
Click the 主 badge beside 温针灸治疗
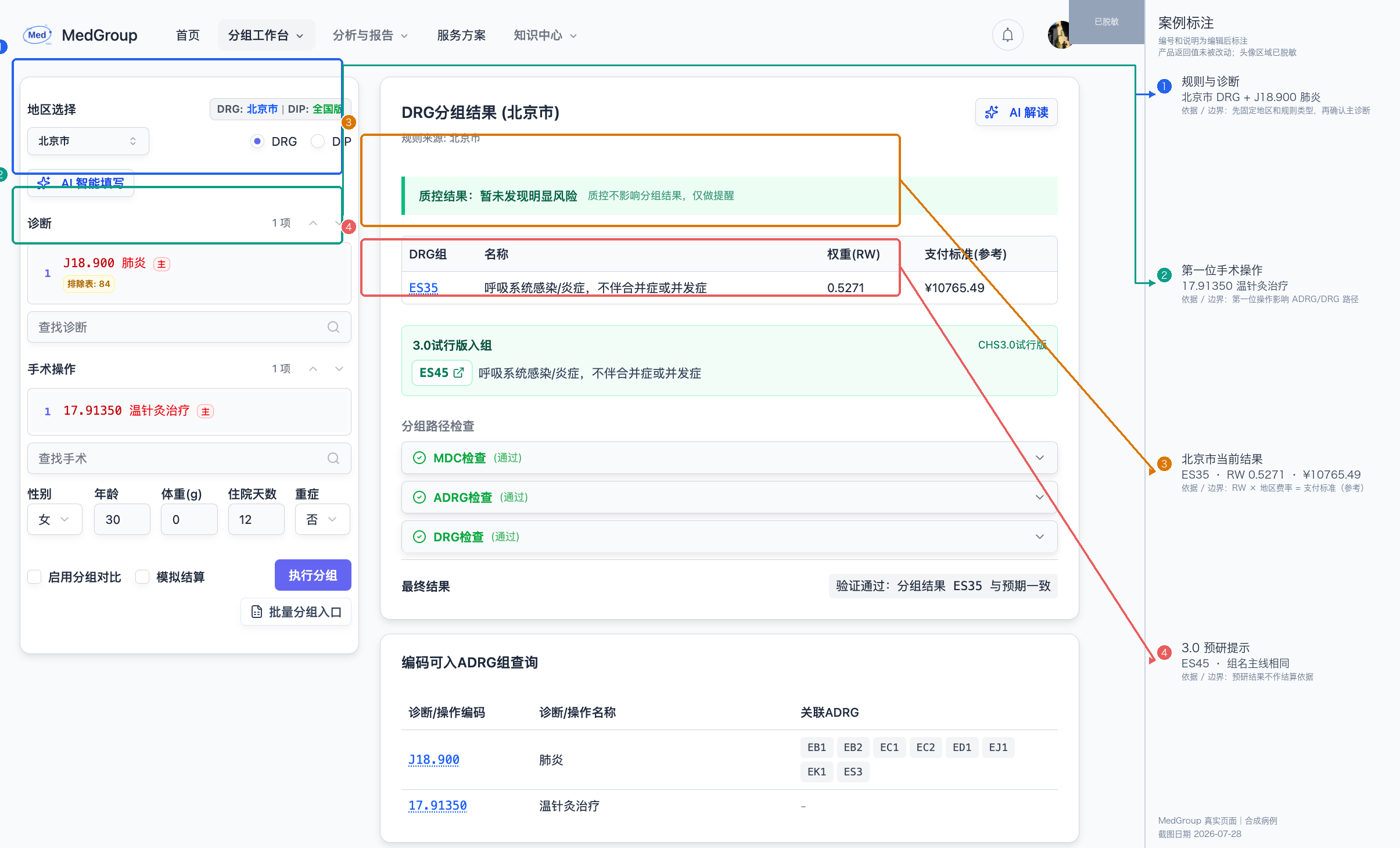tap(206, 411)
